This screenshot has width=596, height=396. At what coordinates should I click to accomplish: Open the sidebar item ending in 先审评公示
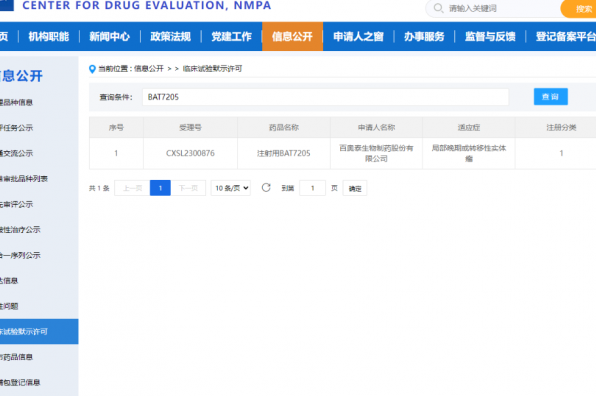(x=16, y=204)
